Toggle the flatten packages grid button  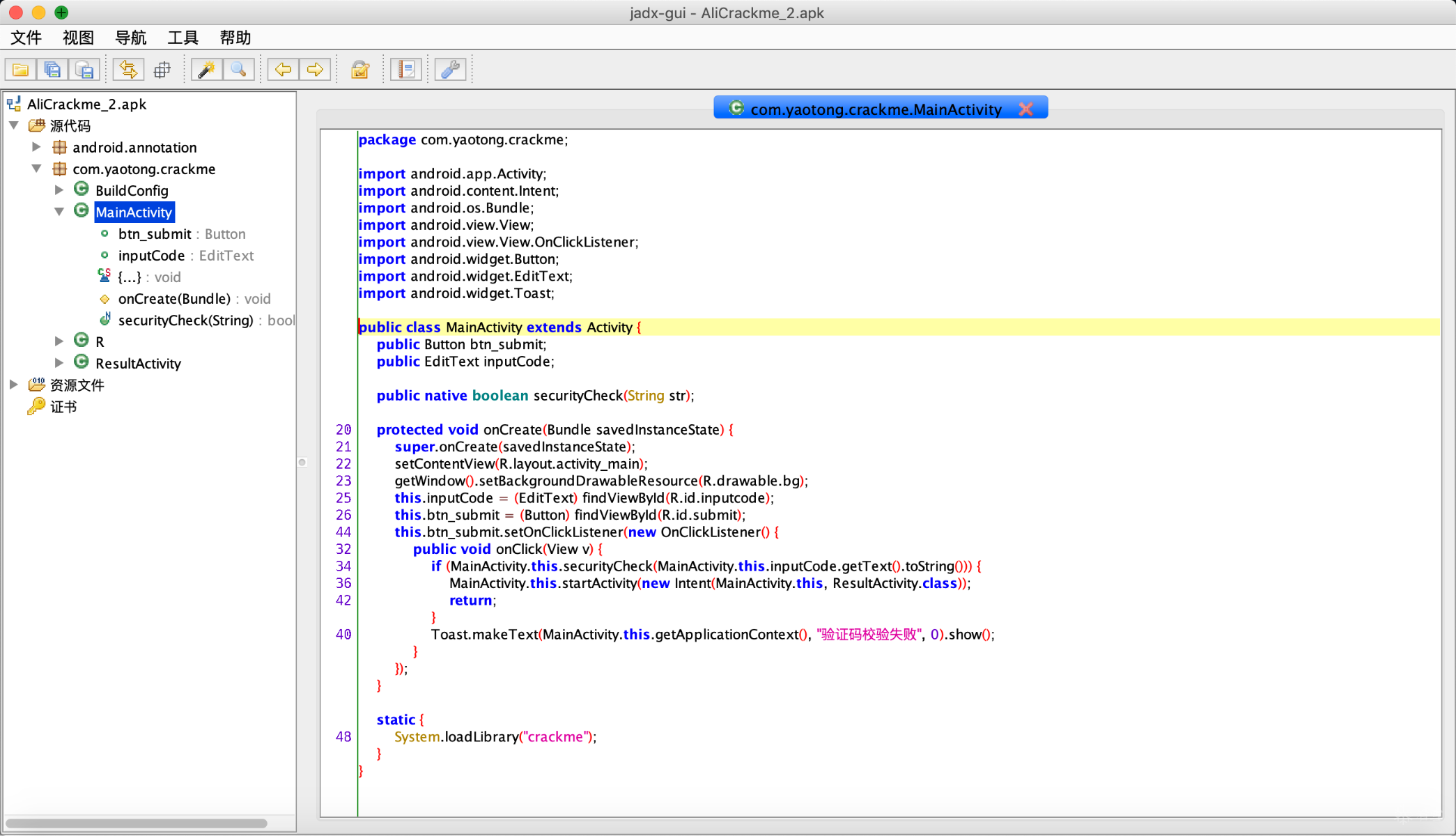pos(162,70)
